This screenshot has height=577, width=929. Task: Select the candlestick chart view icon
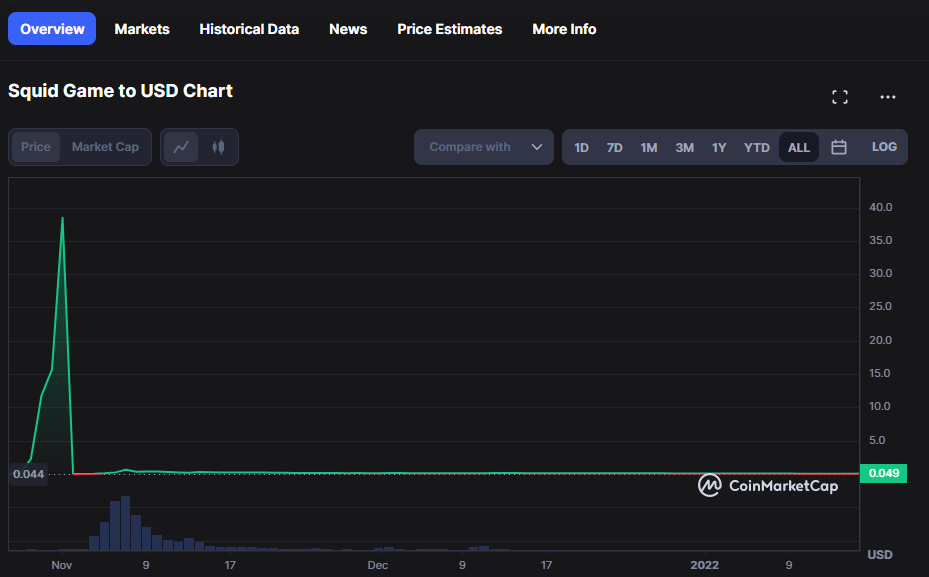pos(218,147)
